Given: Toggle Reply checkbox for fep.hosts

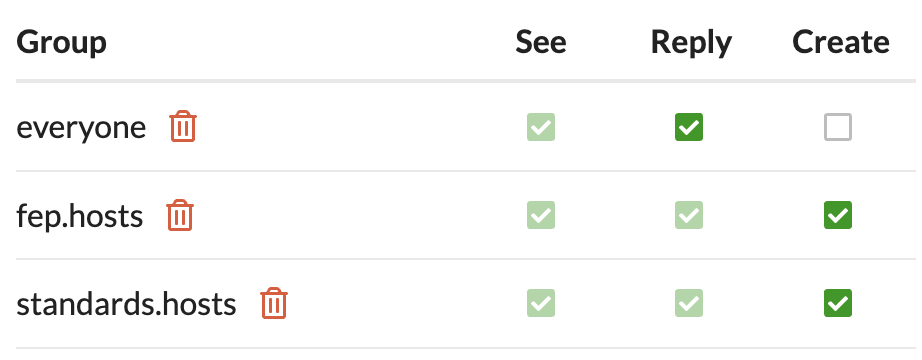Looking at the screenshot, I should click(689, 215).
